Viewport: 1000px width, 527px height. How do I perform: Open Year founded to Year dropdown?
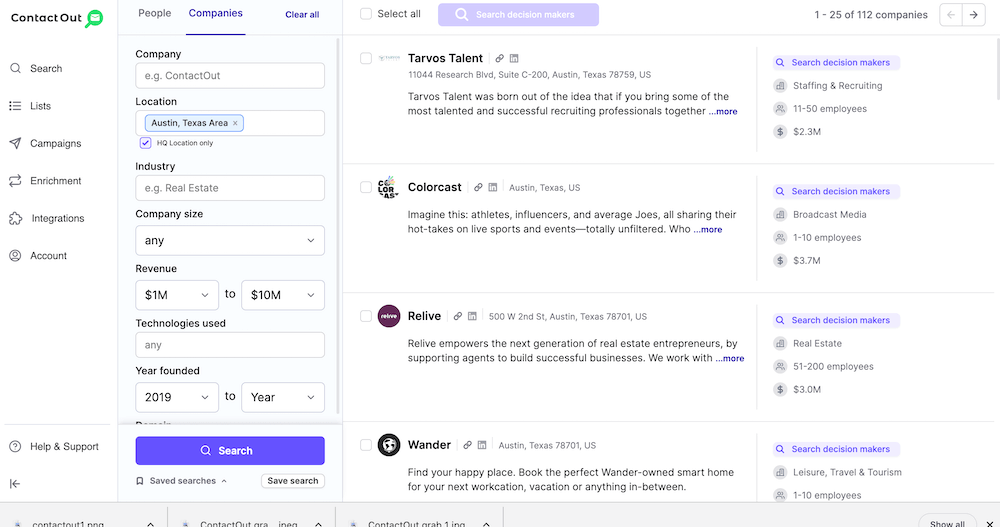tap(283, 397)
